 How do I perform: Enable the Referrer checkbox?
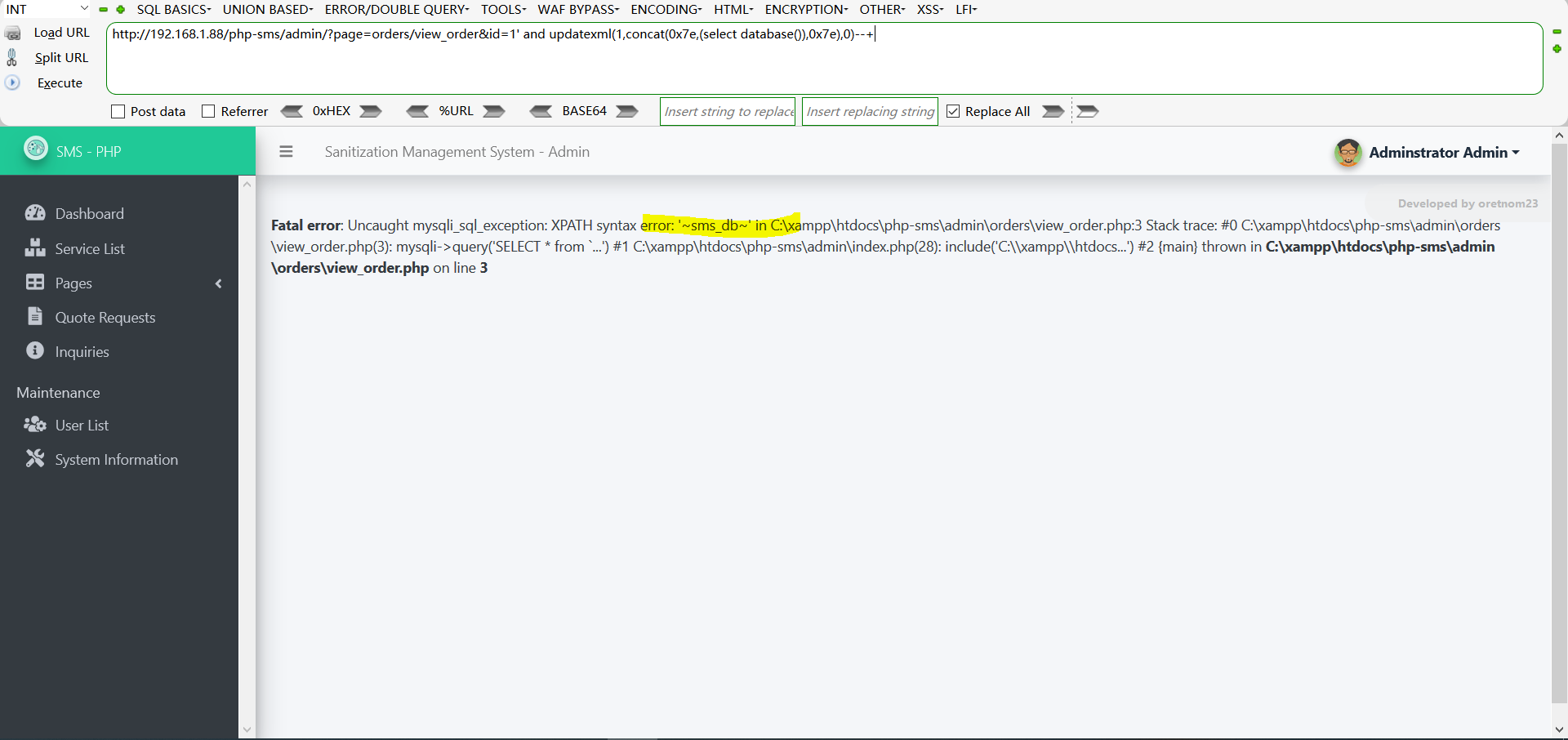(x=208, y=112)
